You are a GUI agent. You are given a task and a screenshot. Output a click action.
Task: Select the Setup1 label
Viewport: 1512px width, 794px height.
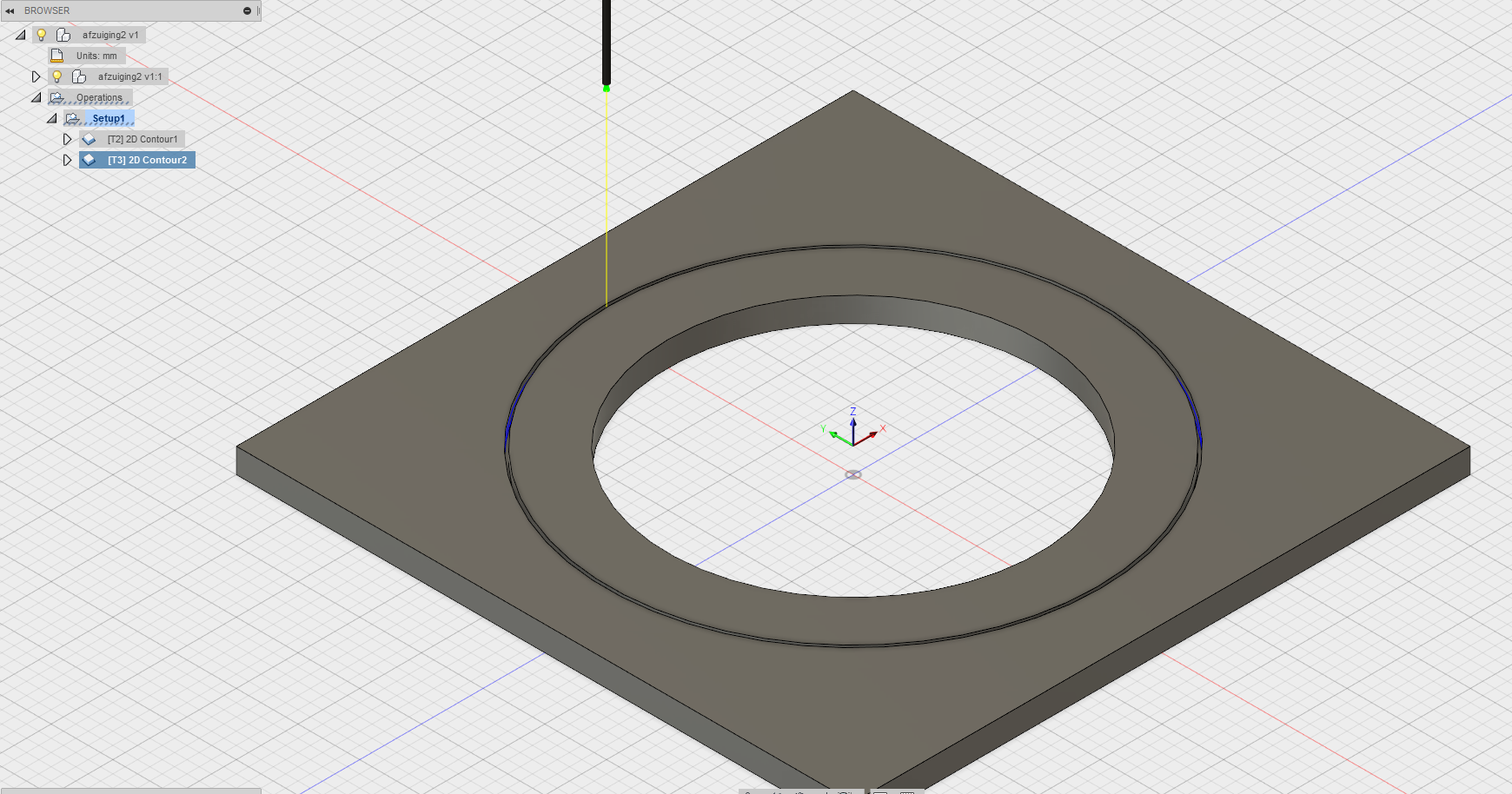(109, 119)
